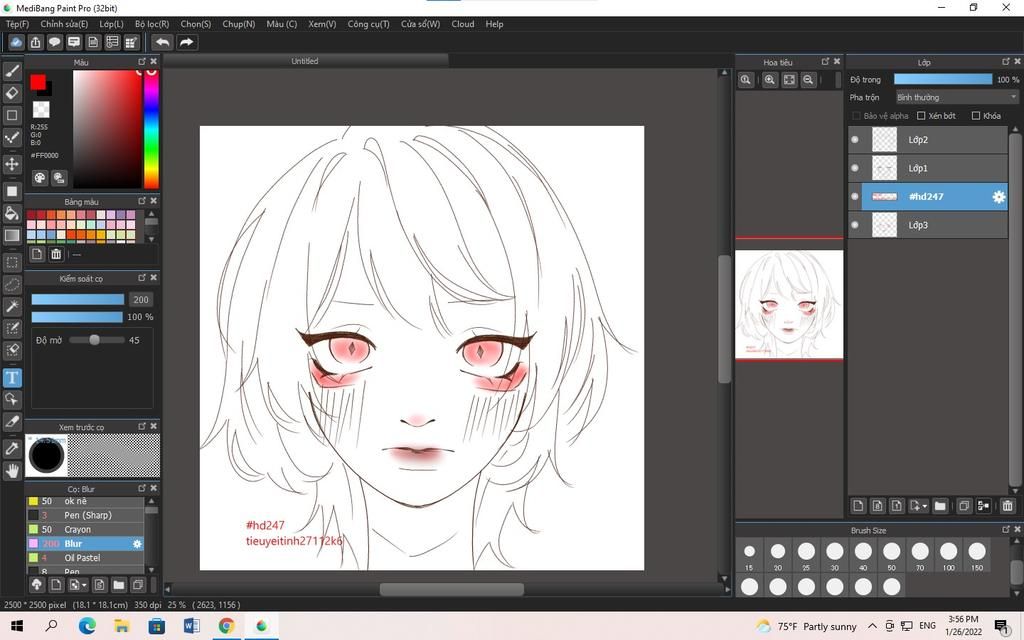Select the Pen (Sharp) brush
This screenshot has width=1024, height=640.
coord(85,515)
